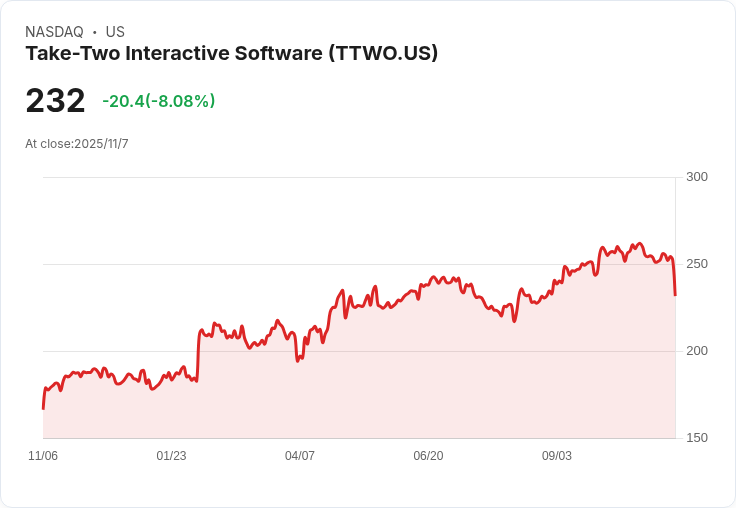Click the 300 price axis label
The height and width of the screenshot is (508, 736).
(x=697, y=177)
